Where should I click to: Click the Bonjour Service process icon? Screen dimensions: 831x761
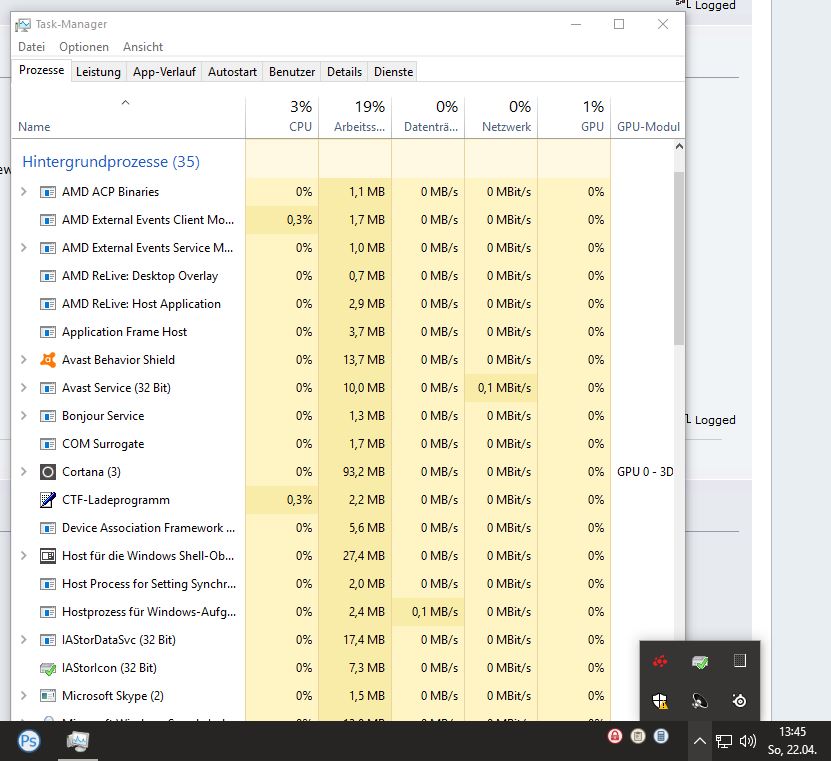[x=48, y=416]
